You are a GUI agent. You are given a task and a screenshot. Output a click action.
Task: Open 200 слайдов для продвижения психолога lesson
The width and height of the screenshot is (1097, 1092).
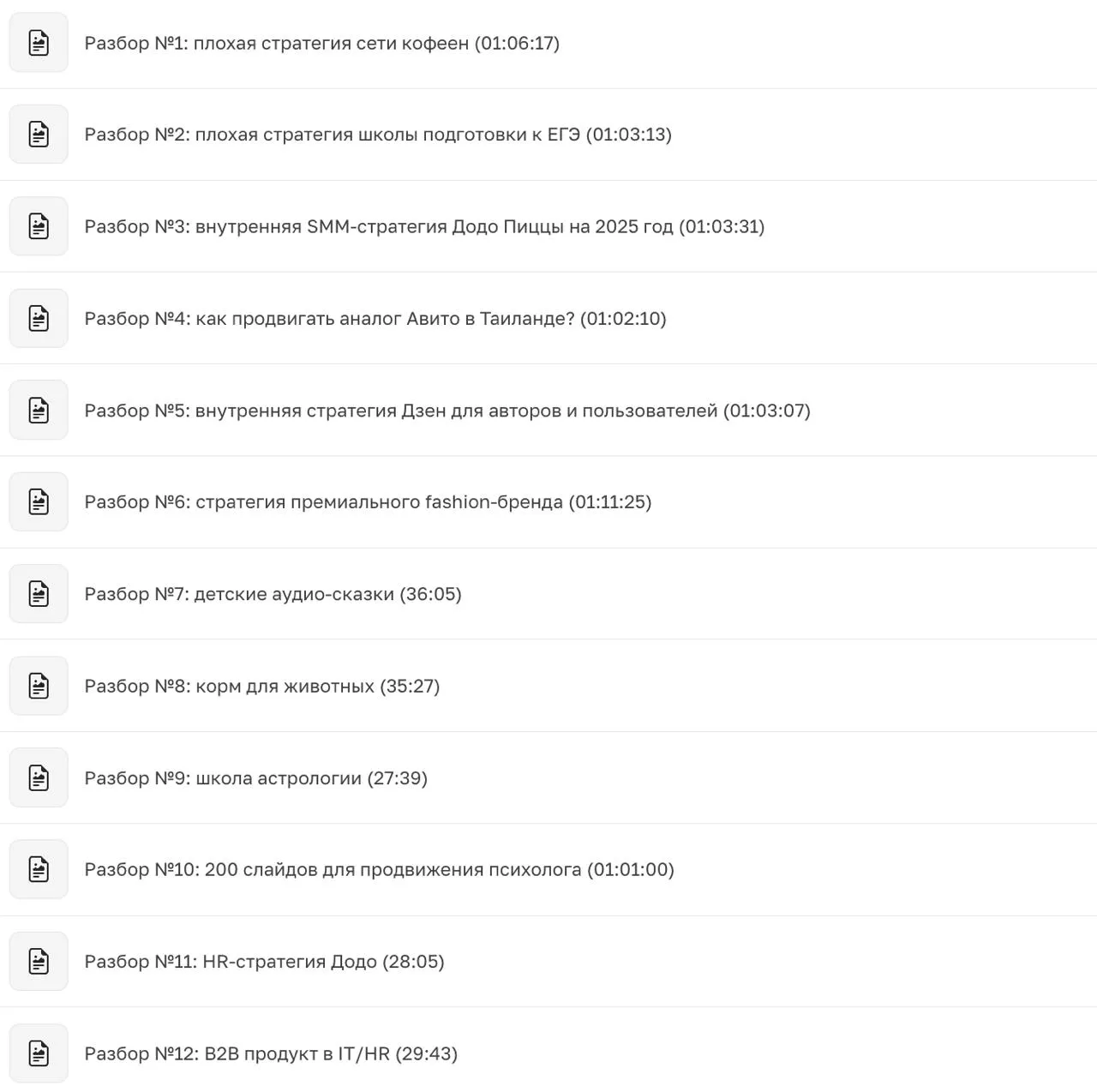pyautogui.click(x=379, y=870)
